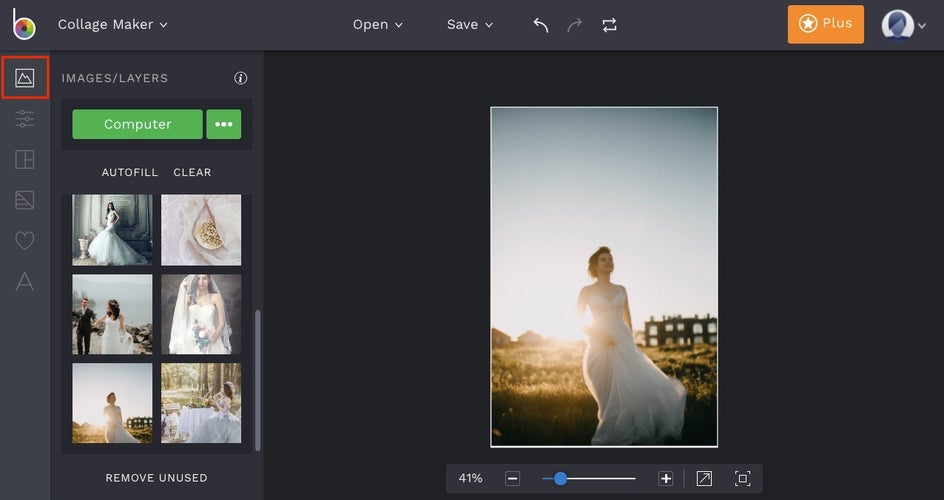Select the Text tool icon
Screen dimensions: 944x500
pos(25,282)
